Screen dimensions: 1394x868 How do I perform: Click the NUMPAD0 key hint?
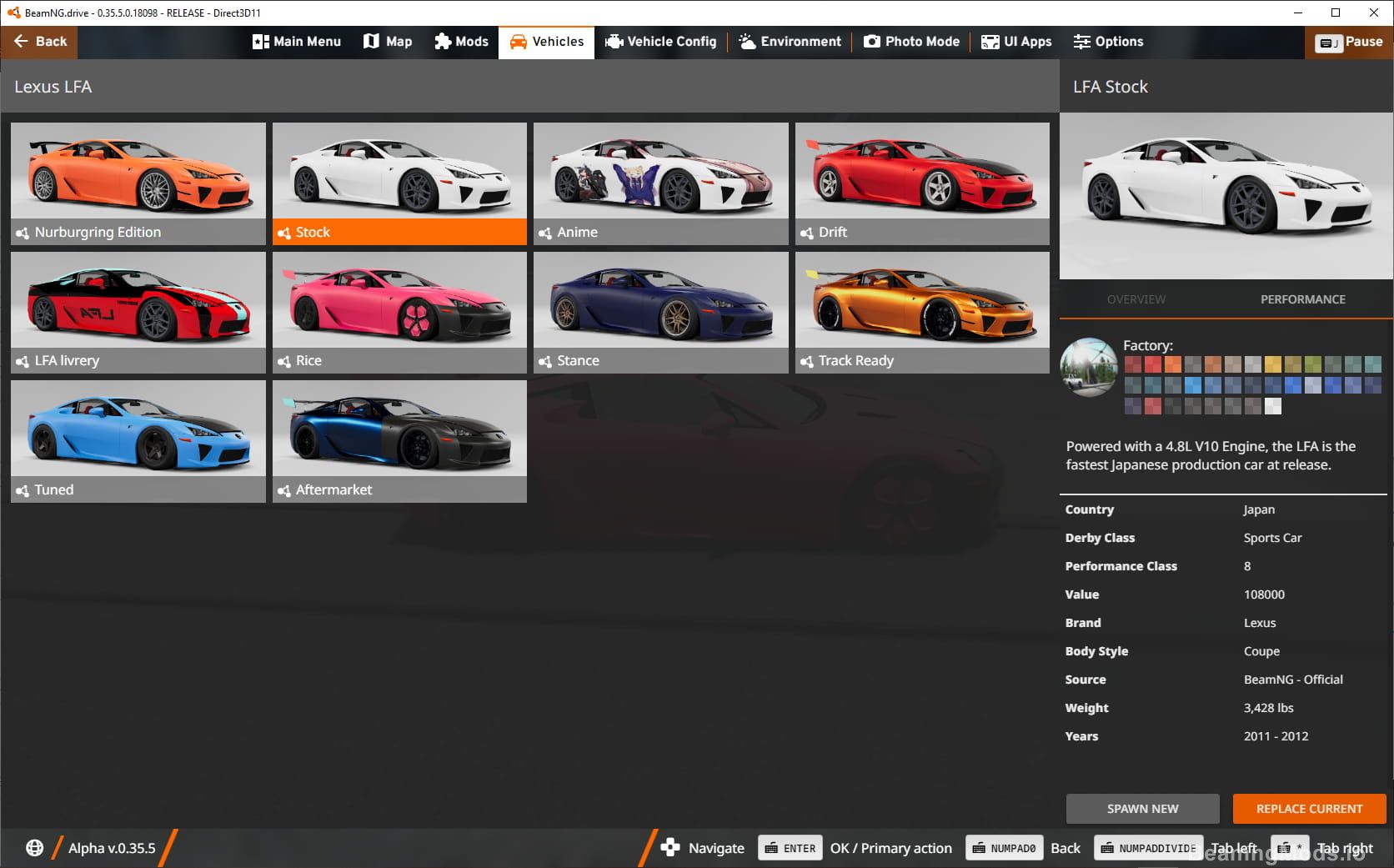1004,848
